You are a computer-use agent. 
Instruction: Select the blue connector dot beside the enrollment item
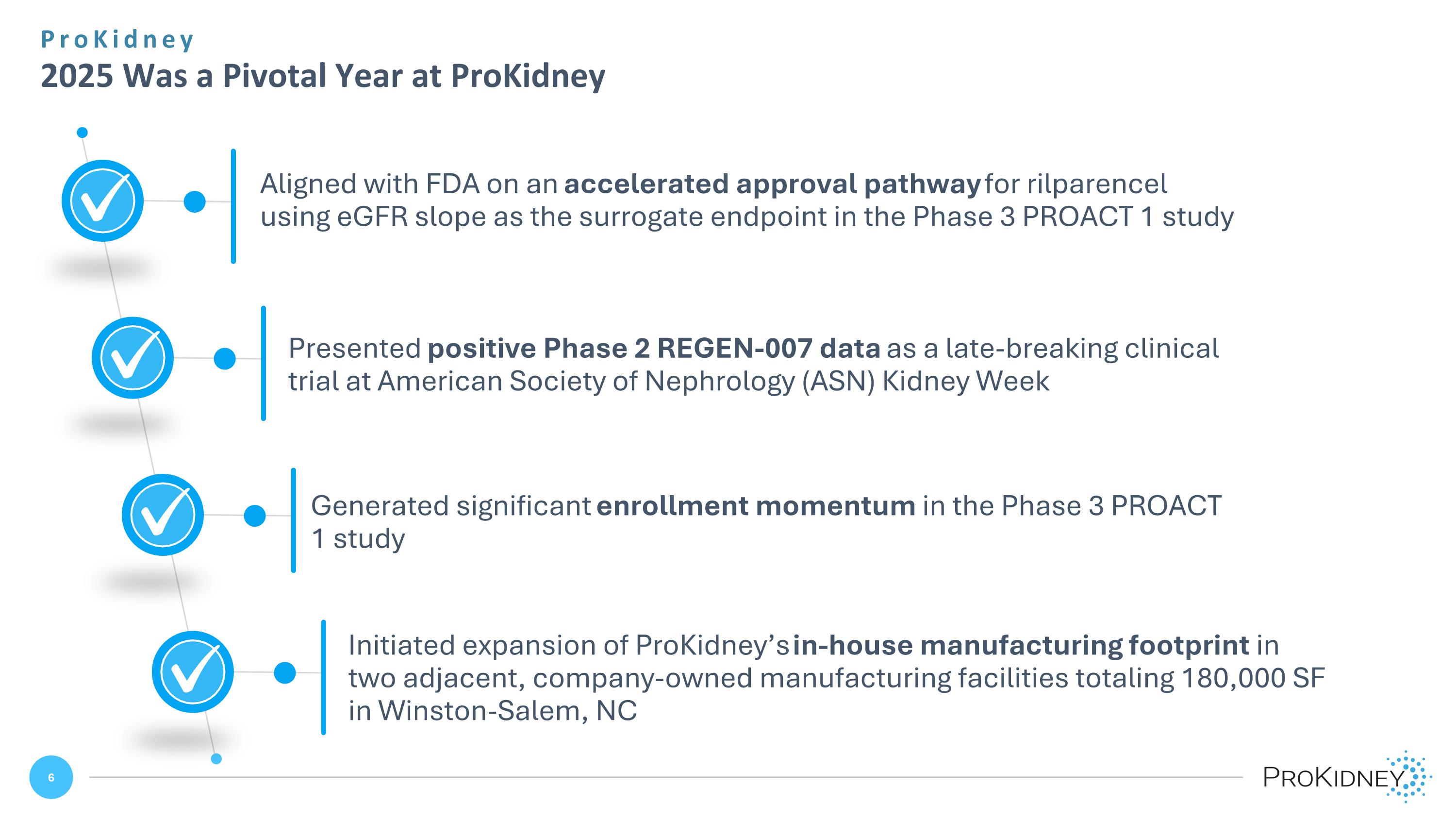click(255, 516)
